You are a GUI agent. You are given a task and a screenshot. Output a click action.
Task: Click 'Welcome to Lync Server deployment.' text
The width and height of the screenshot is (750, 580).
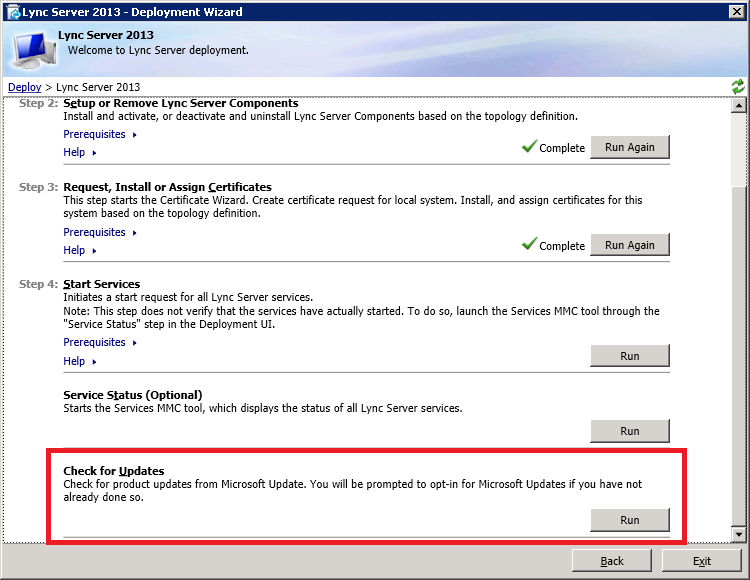point(158,50)
